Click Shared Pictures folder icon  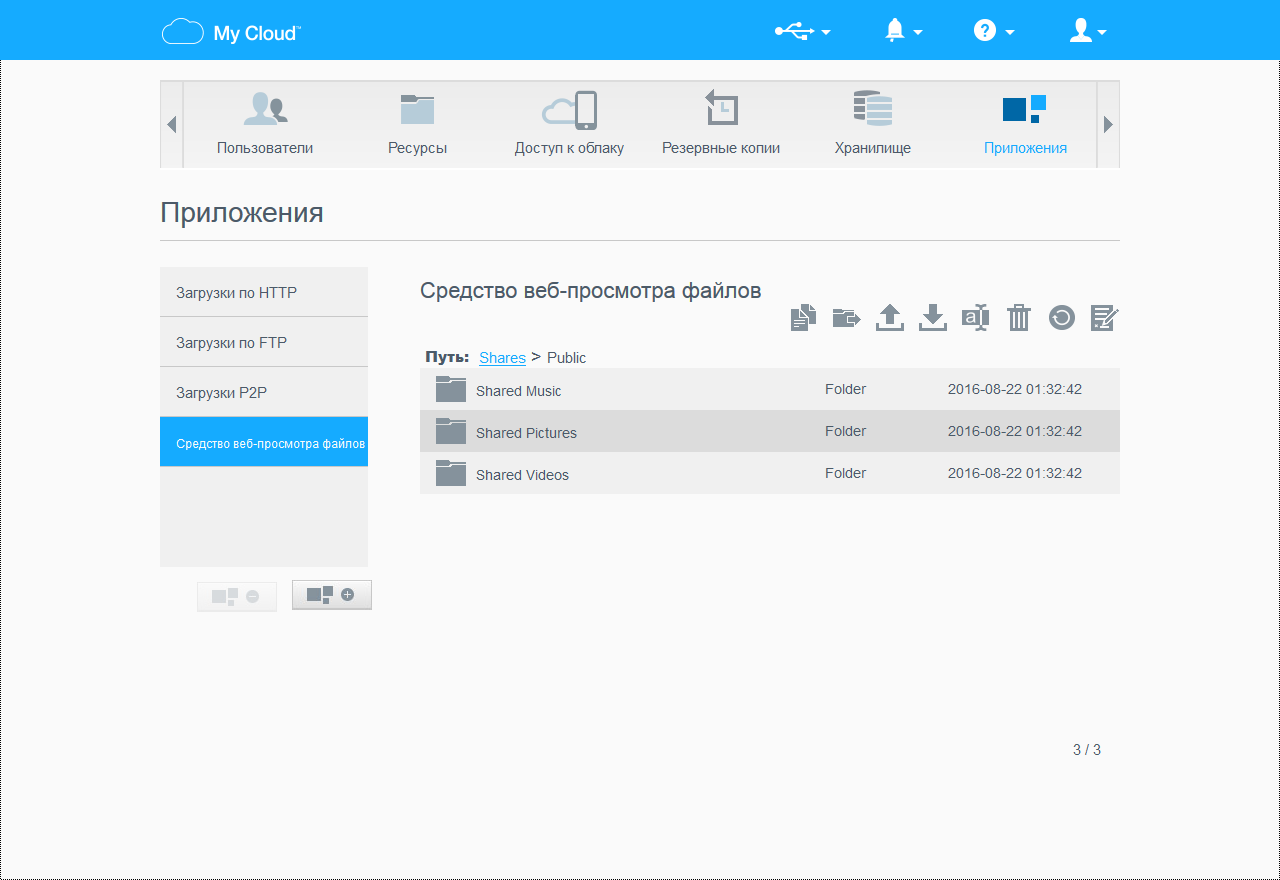(451, 431)
